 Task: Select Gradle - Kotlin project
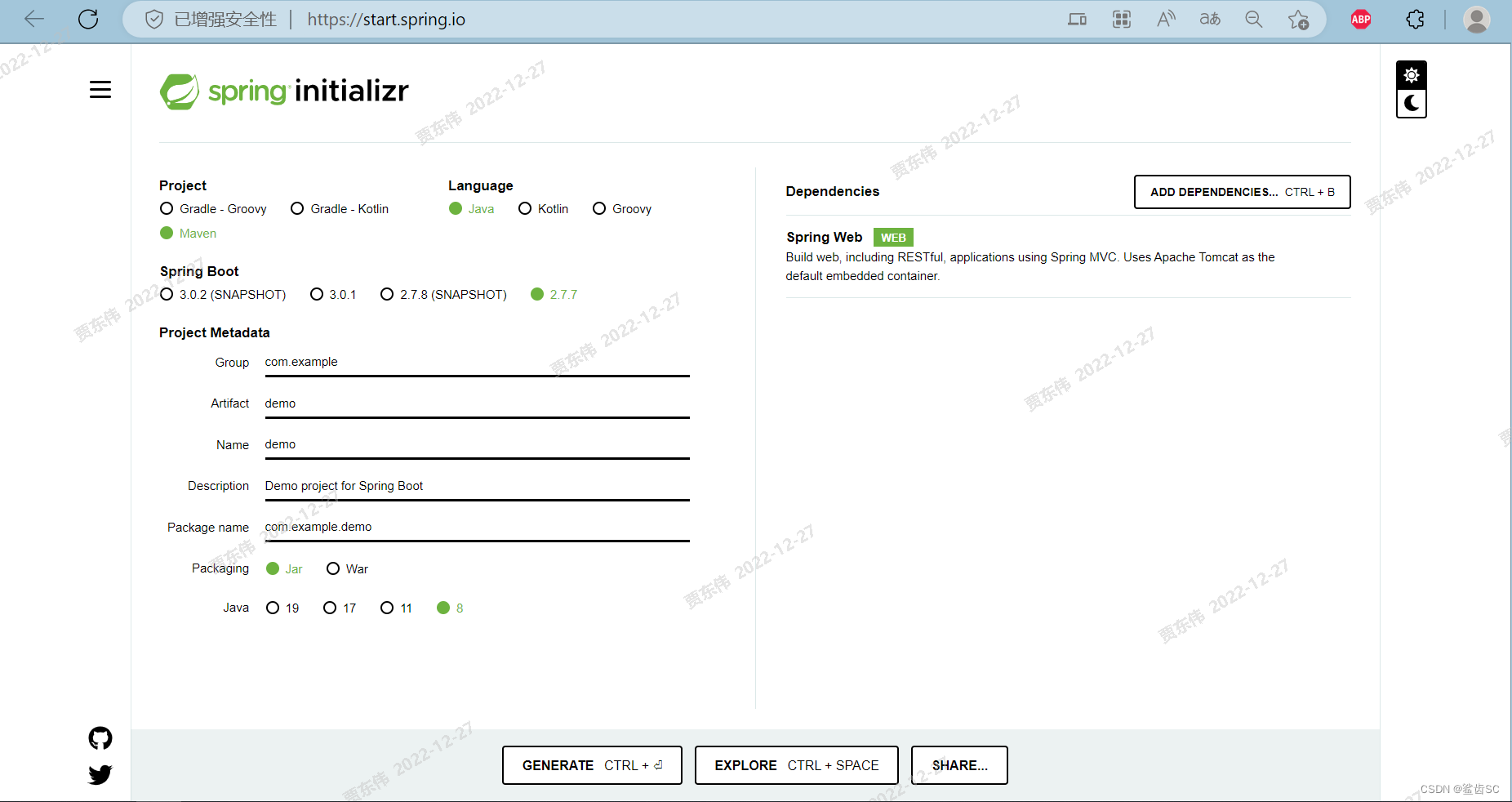[x=340, y=209]
